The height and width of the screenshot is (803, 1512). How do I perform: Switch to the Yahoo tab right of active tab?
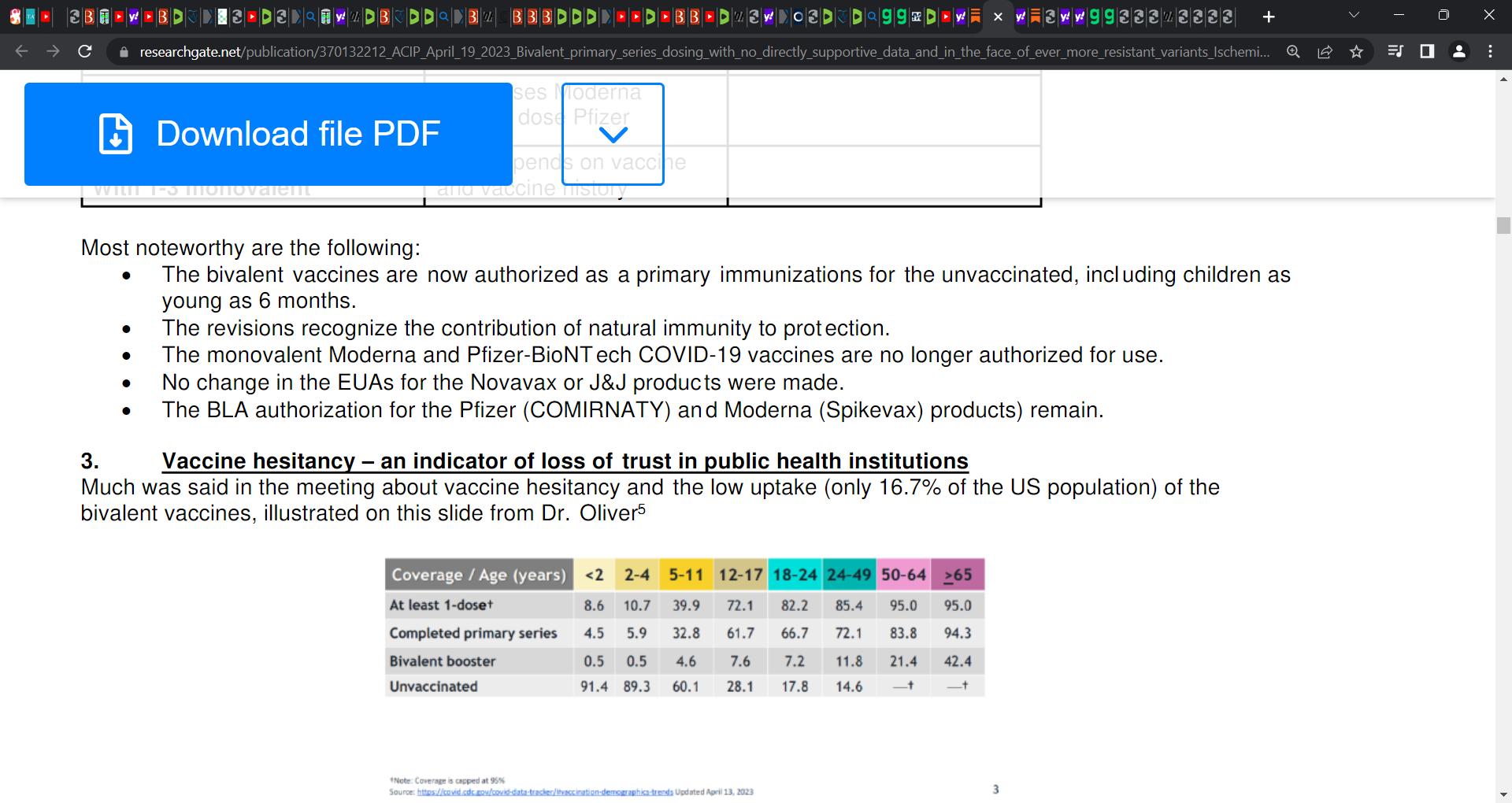point(1021,17)
